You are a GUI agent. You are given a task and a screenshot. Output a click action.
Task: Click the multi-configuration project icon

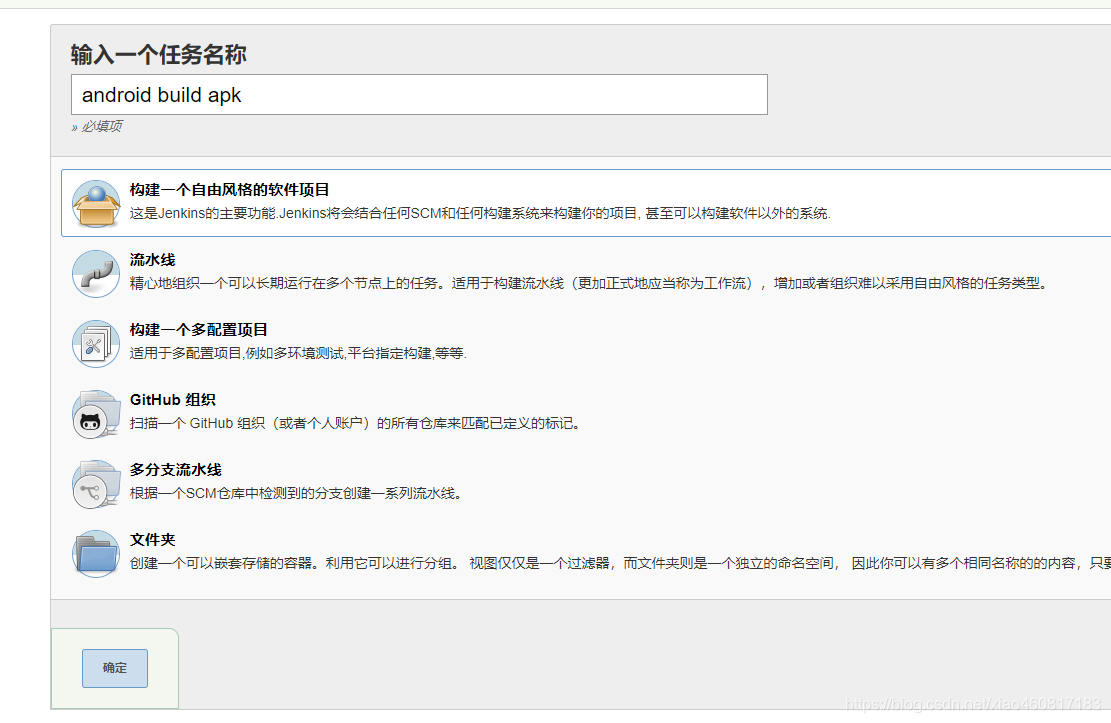[96, 344]
